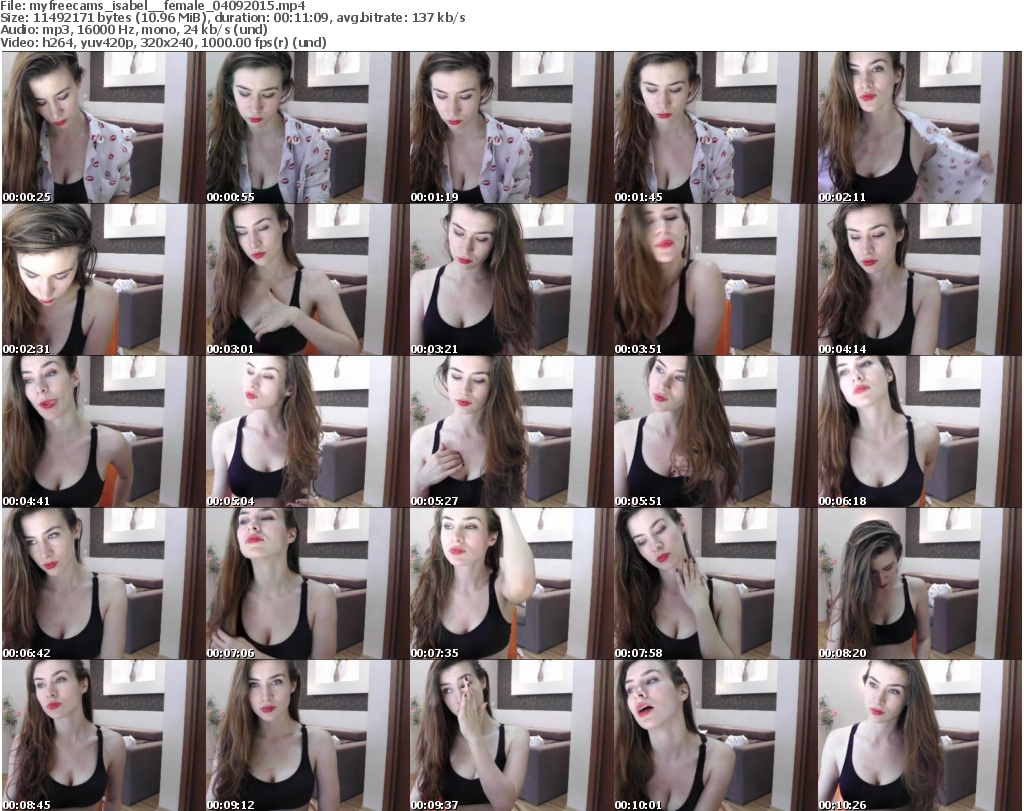
Task: Click the size line reading 11492171 bytes
Action: [232, 18]
